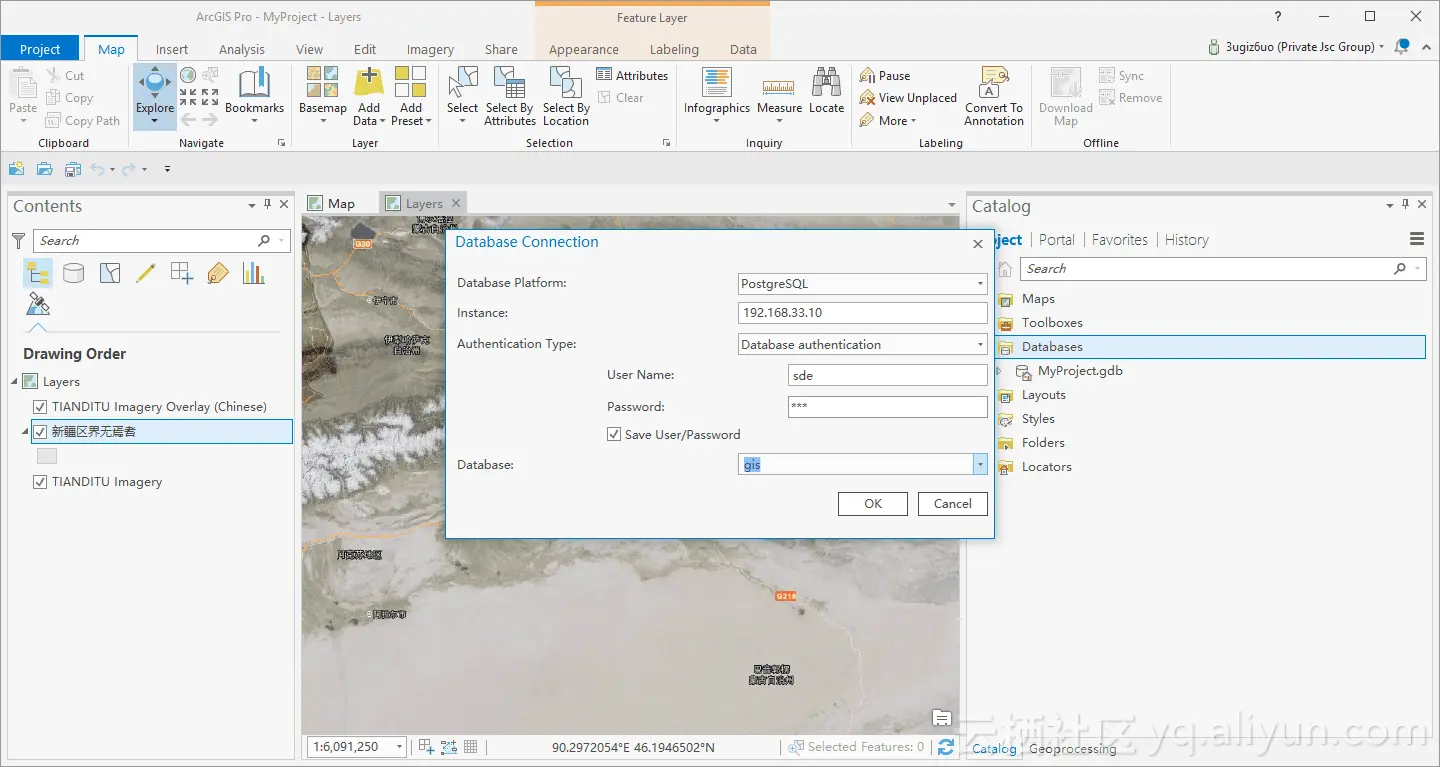Toggle visibility of TIANDITU Imagery layer
Viewport: 1440px width, 767px height.
40,482
